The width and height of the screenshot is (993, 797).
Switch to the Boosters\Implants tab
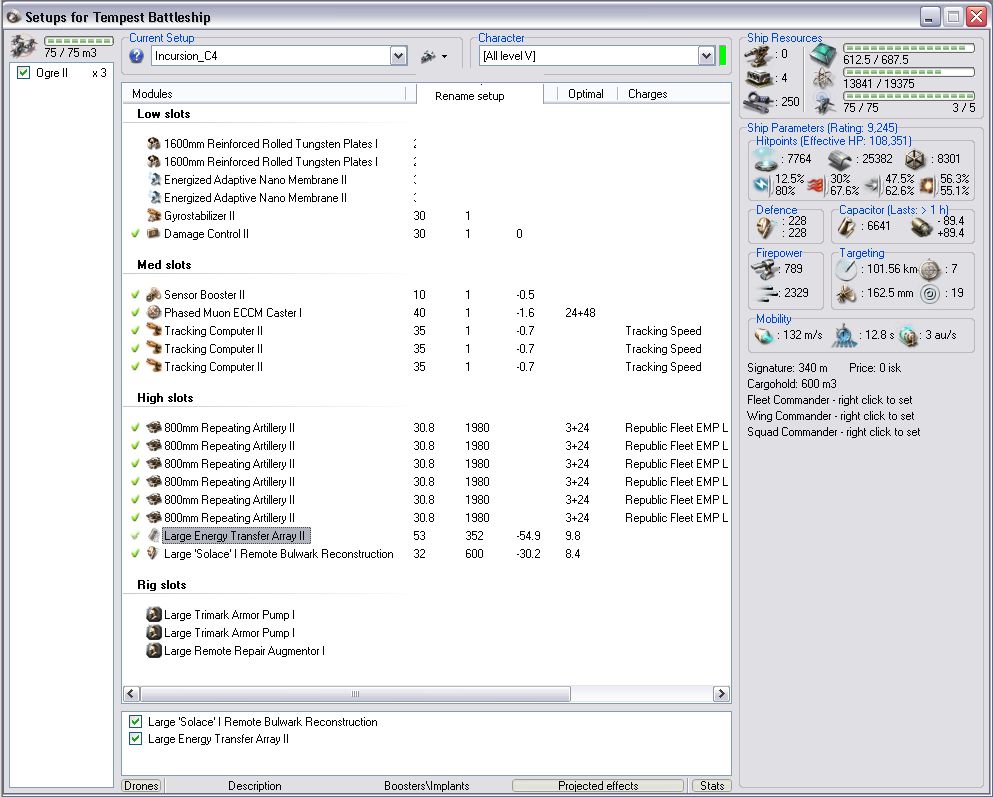coord(426,786)
